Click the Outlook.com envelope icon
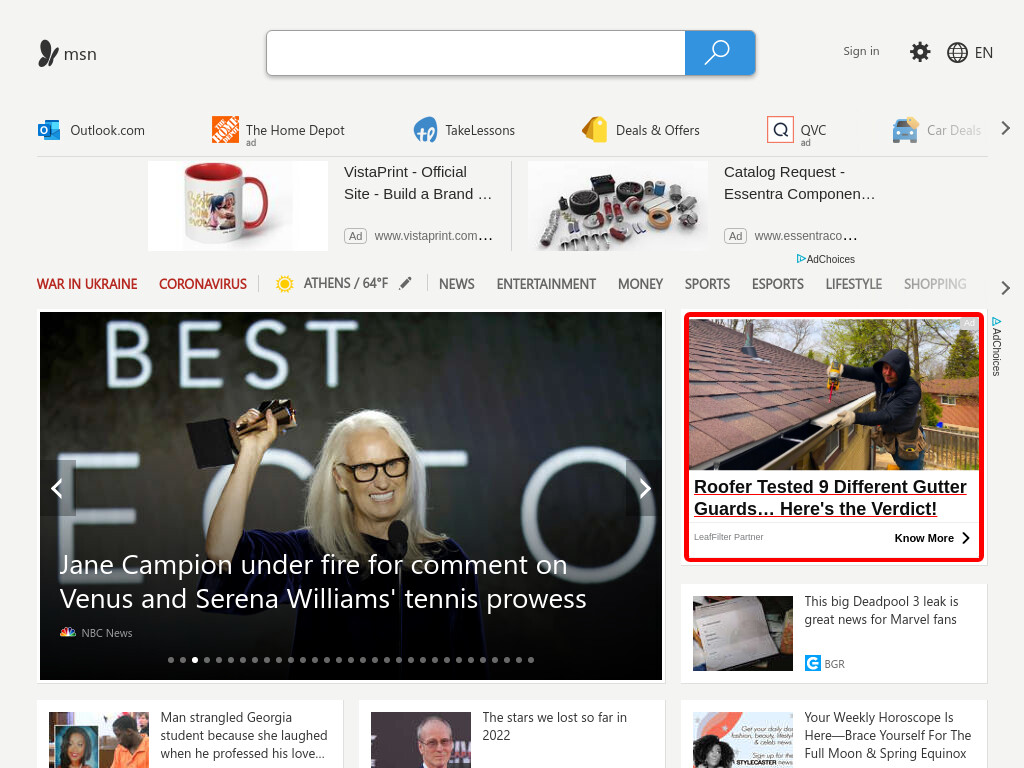The image size is (1024, 768). click(x=49, y=130)
